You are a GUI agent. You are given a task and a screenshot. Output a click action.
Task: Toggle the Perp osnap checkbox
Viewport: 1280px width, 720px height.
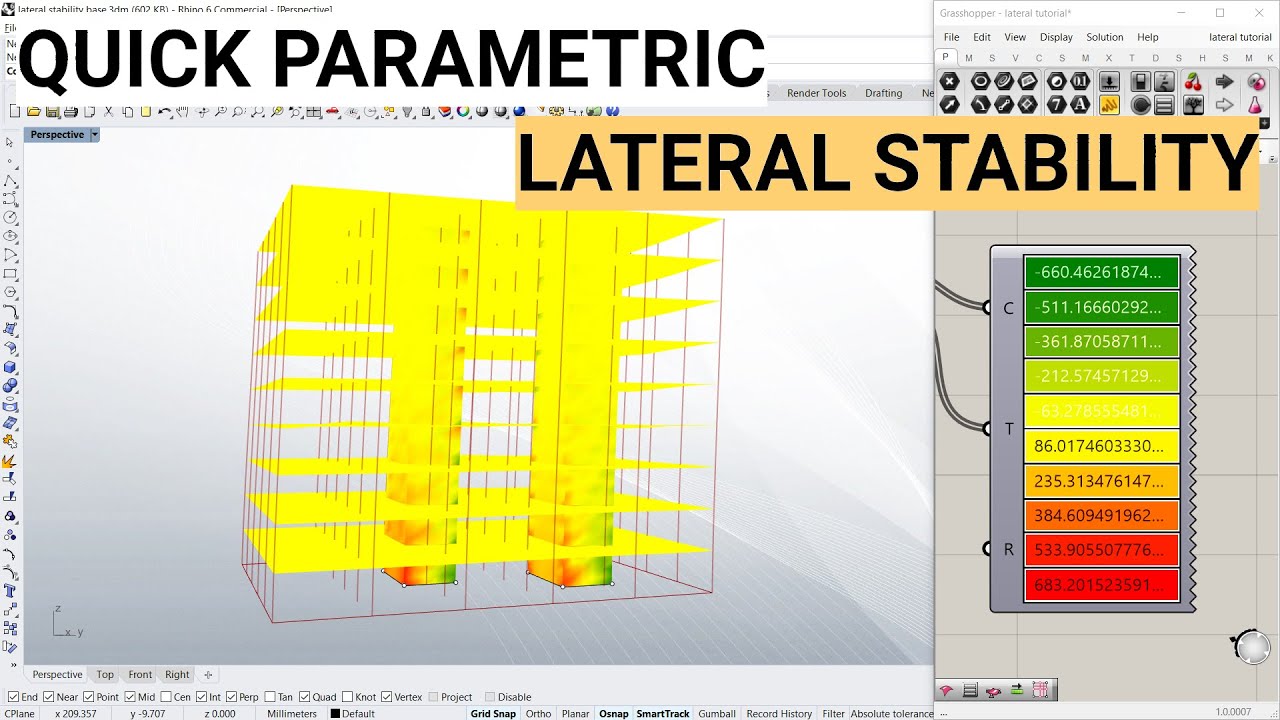click(x=232, y=697)
